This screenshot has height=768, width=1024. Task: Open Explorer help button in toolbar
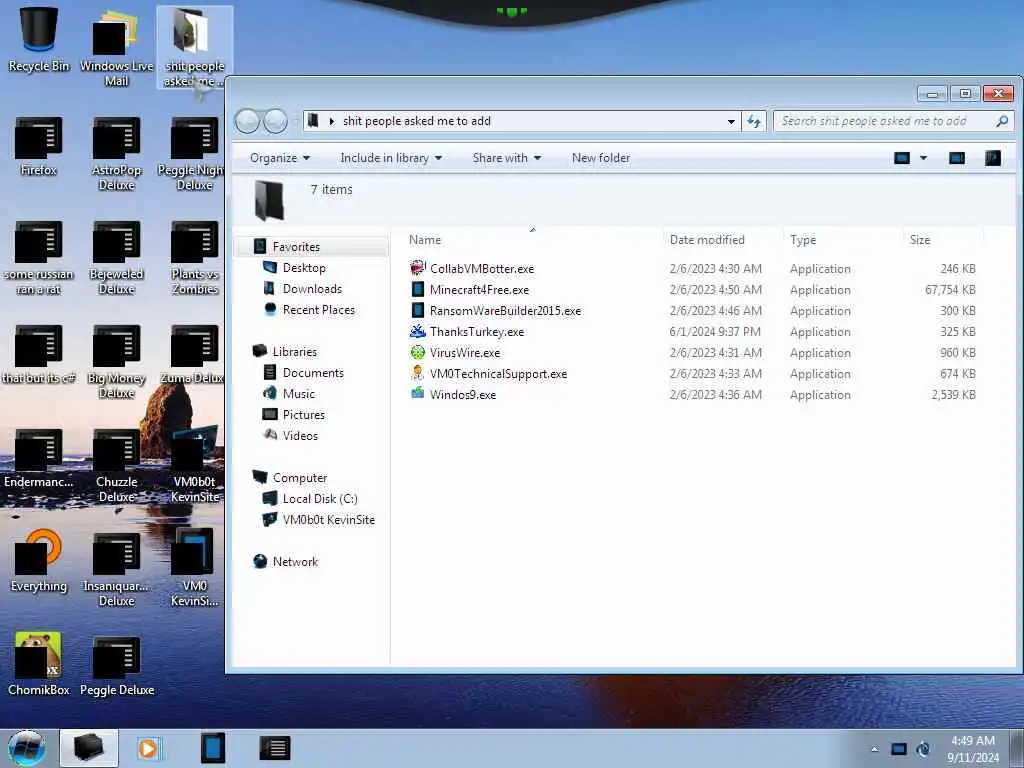(x=993, y=158)
